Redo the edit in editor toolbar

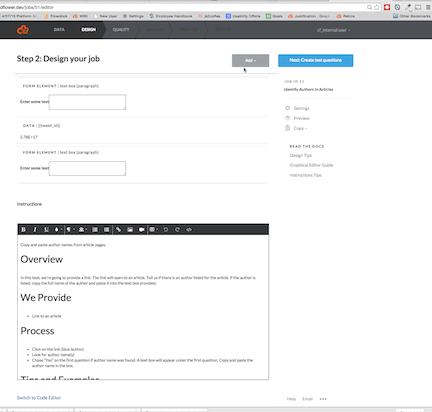(177, 229)
